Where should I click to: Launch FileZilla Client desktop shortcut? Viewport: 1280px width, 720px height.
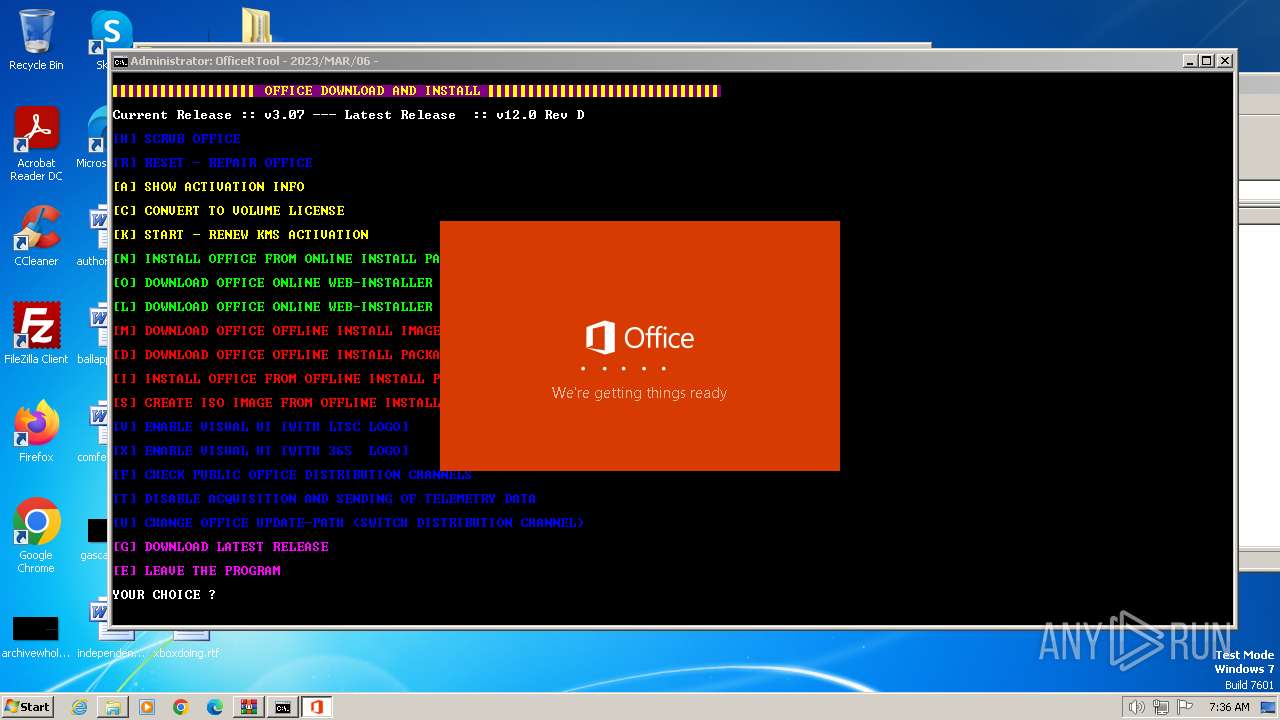36,333
